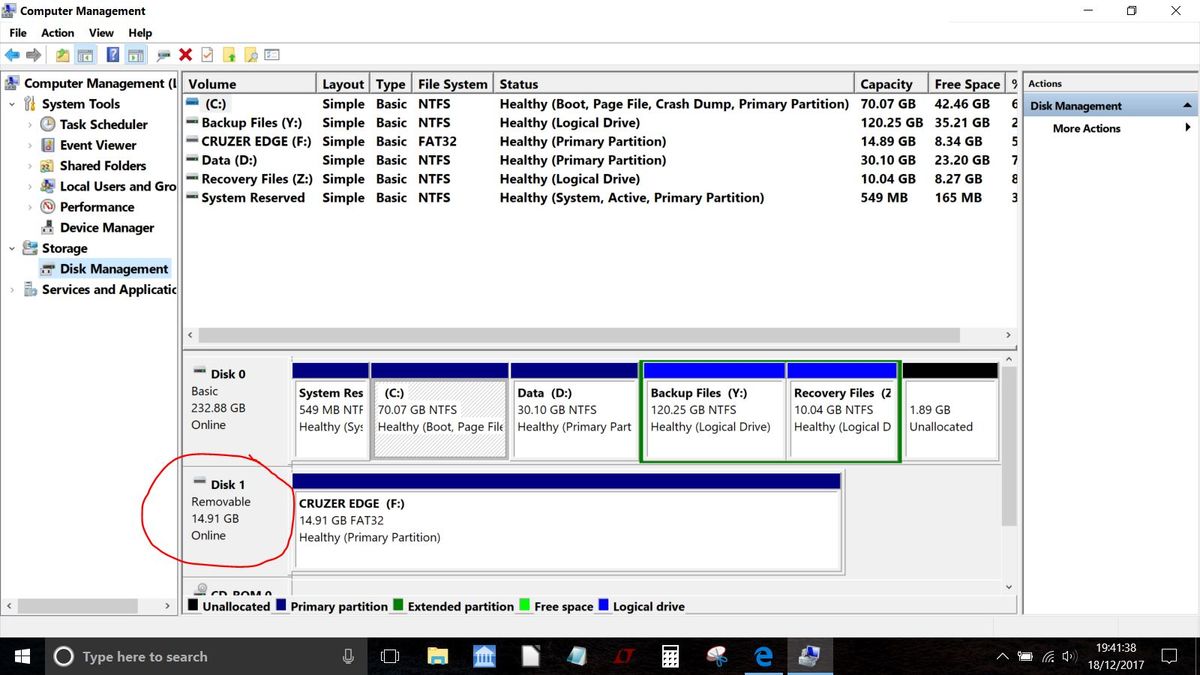Launch Microsoft Edge from the taskbar

pos(764,657)
